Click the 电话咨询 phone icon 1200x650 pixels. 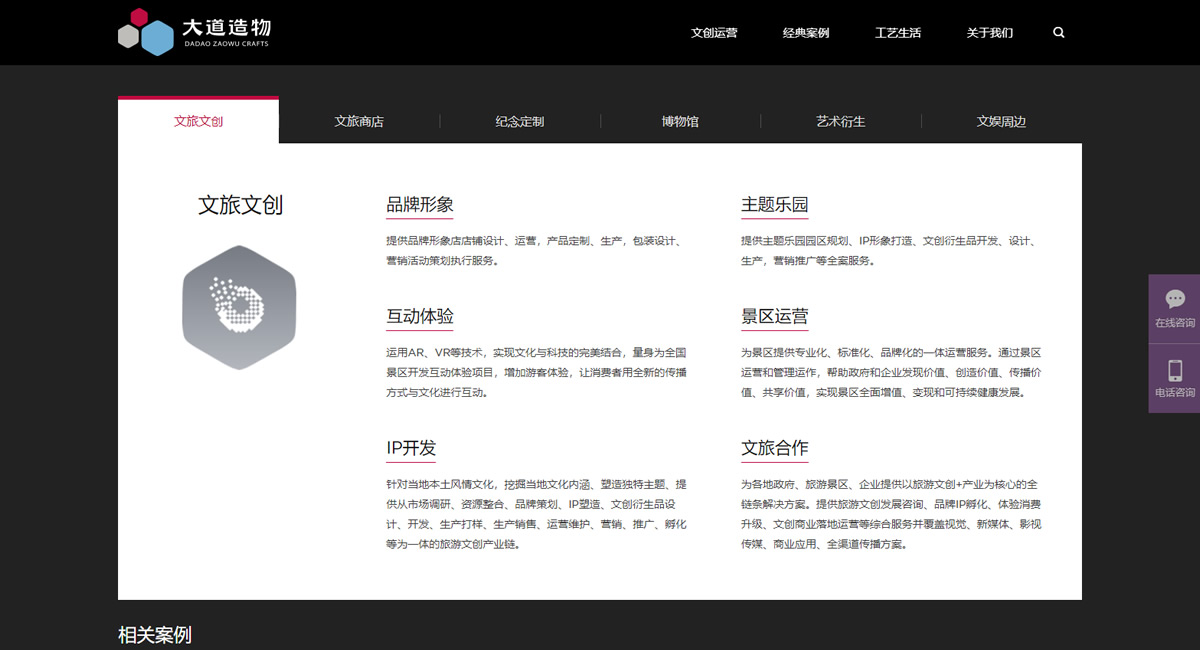point(1175,370)
